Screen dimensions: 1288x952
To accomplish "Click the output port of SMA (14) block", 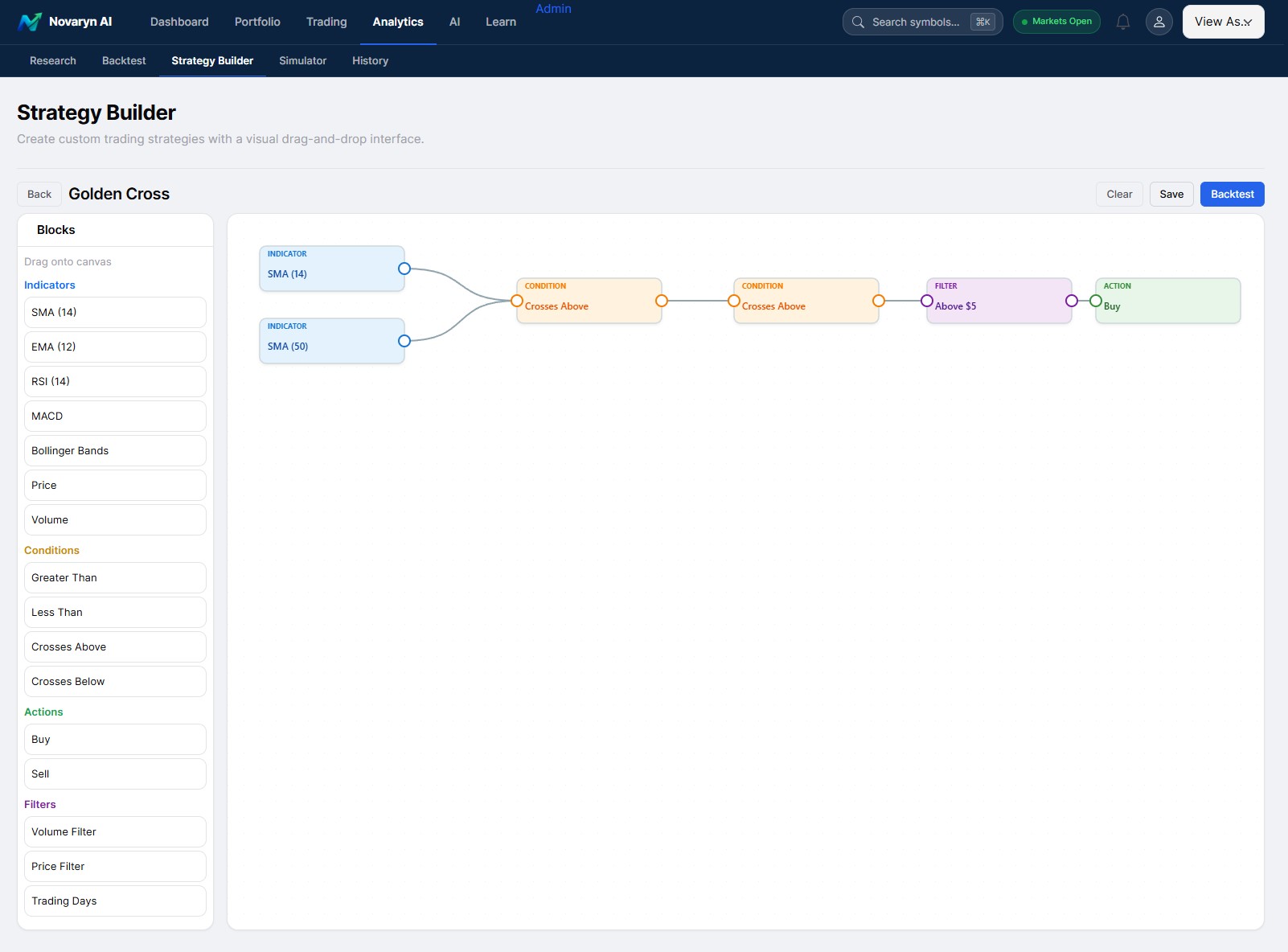I will click(x=403, y=269).
